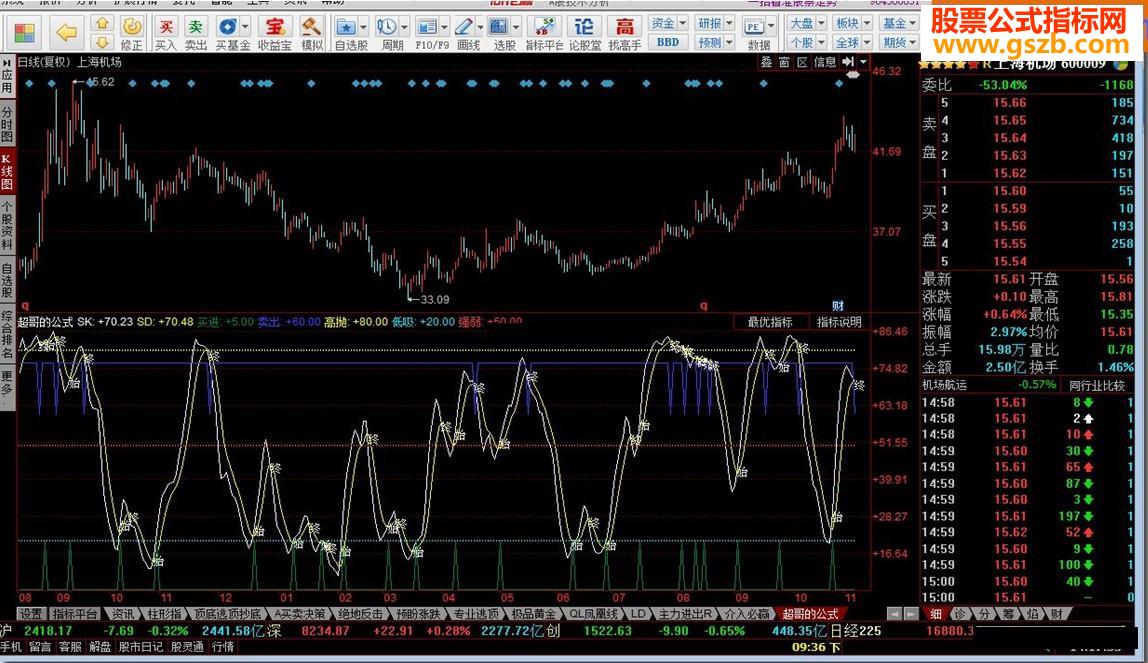
Task: Select the 财 finance tab
Action: [x=1056, y=614]
